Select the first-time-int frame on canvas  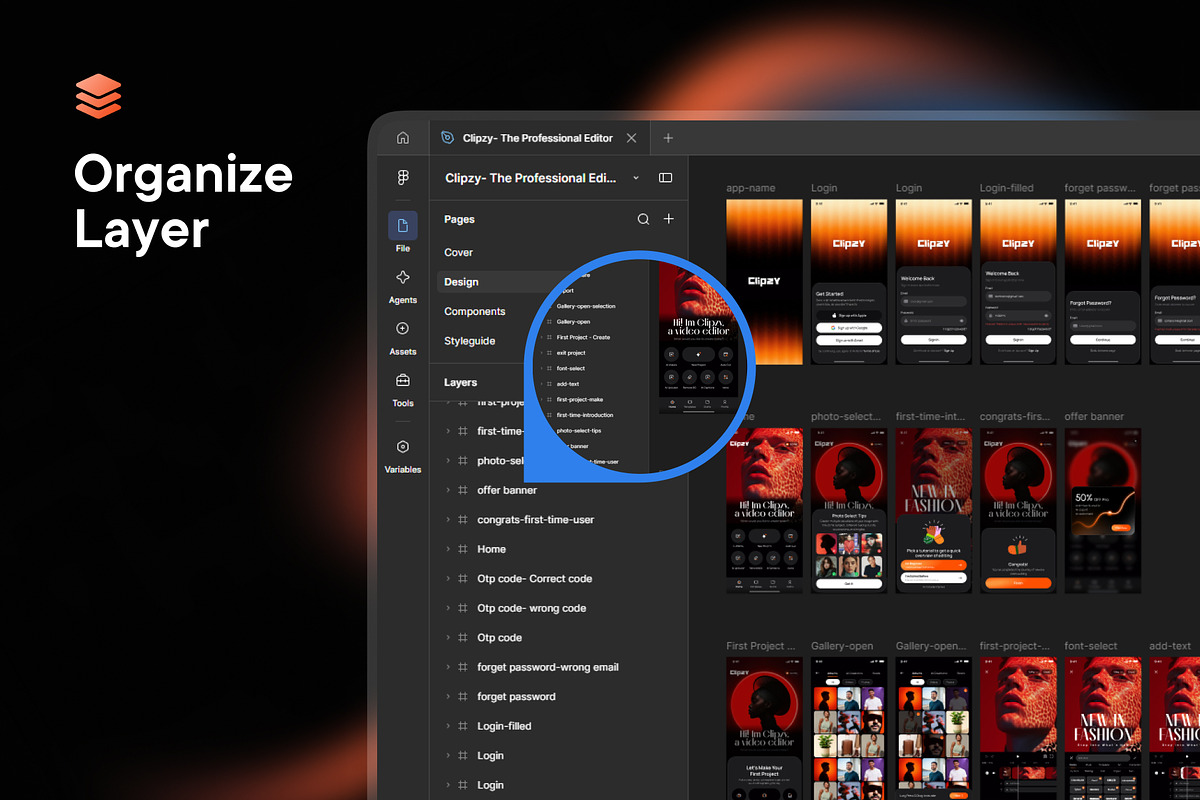934,510
